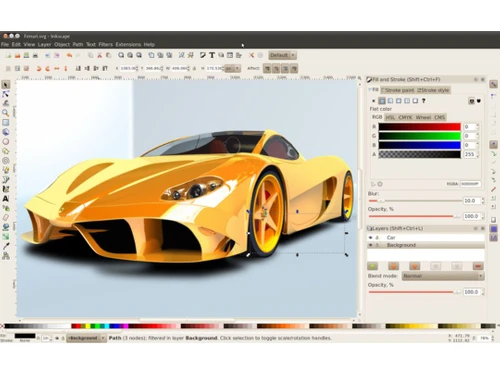
Task: Click the Blur value stepper arrows
Action: point(482,201)
